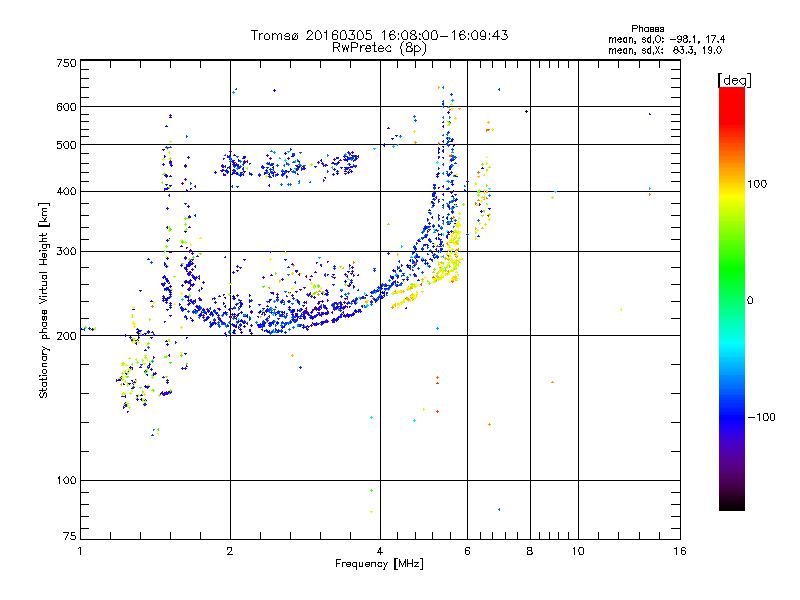Click the '500' height axis tick label

click(x=66, y=145)
